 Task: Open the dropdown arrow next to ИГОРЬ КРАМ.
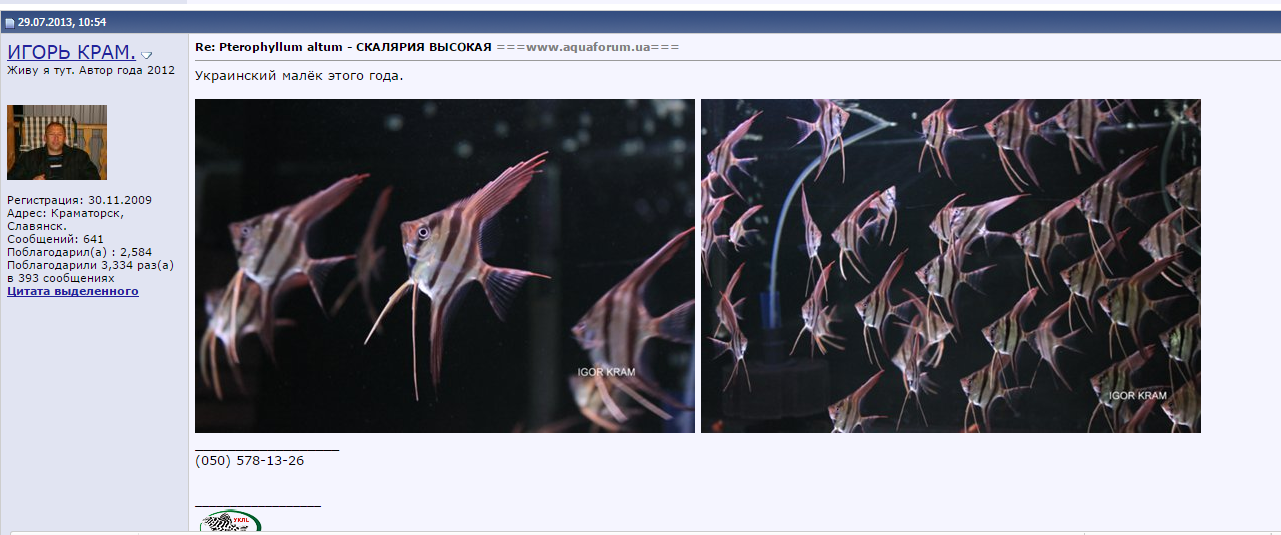(x=147, y=55)
